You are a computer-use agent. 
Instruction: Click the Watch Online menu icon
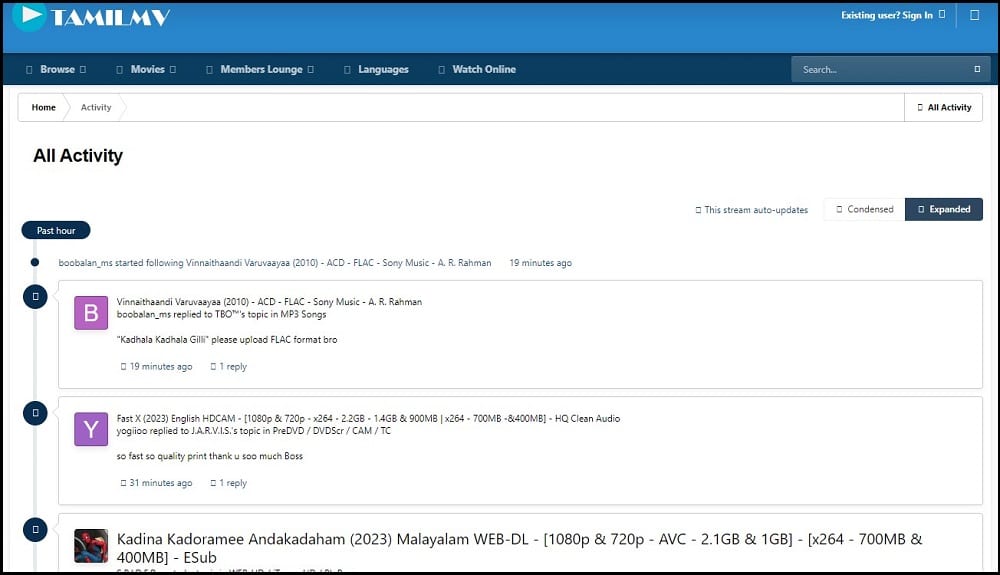click(441, 69)
